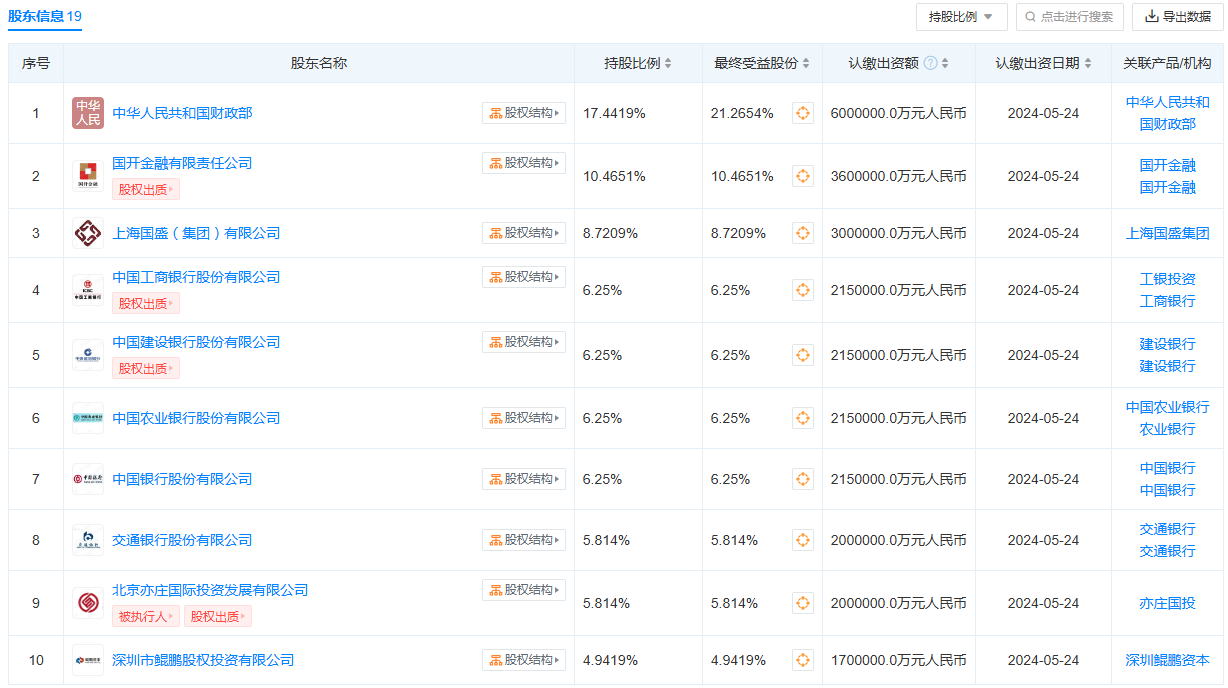The height and width of the screenshot is (688, 1228).
Task: Sort by 持股比例 column header
Action: (x=638, y=63)
